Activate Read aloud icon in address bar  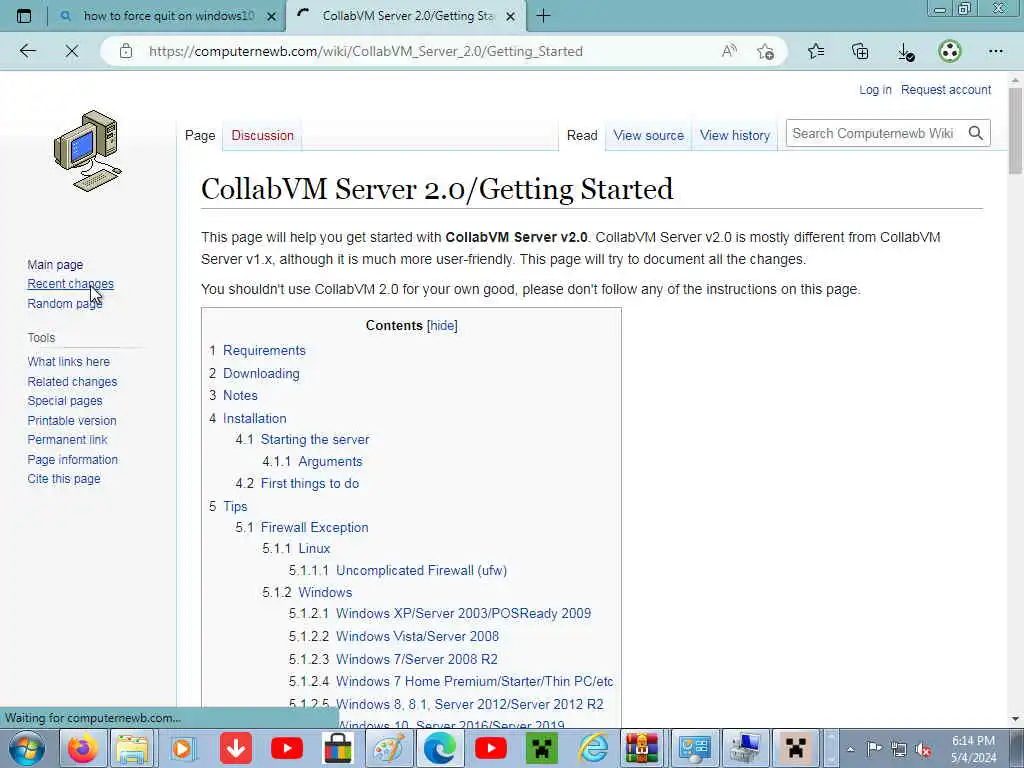tap(729, 51)
